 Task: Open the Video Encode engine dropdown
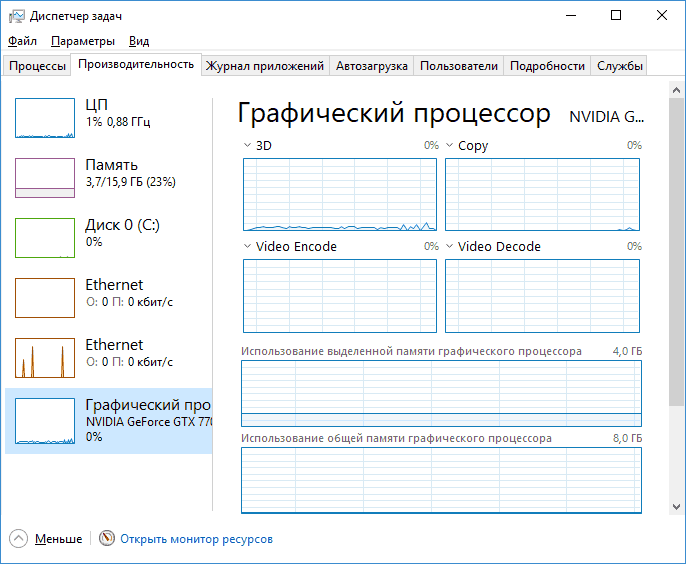coord(248,246)
